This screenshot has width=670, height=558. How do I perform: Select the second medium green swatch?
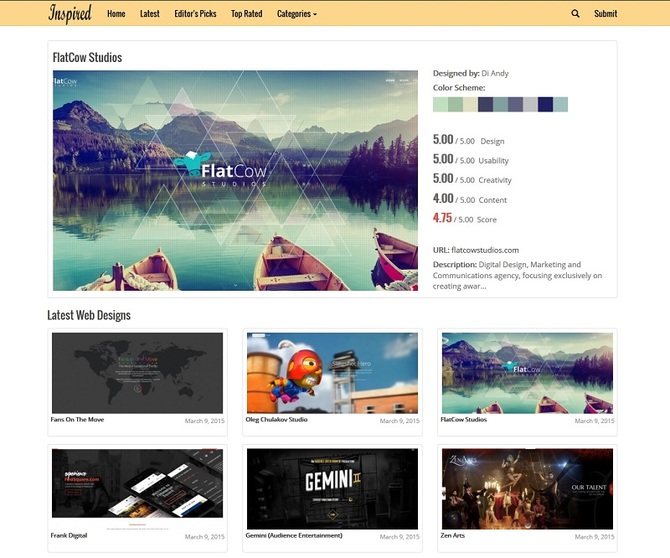click(x=455, y=104)
